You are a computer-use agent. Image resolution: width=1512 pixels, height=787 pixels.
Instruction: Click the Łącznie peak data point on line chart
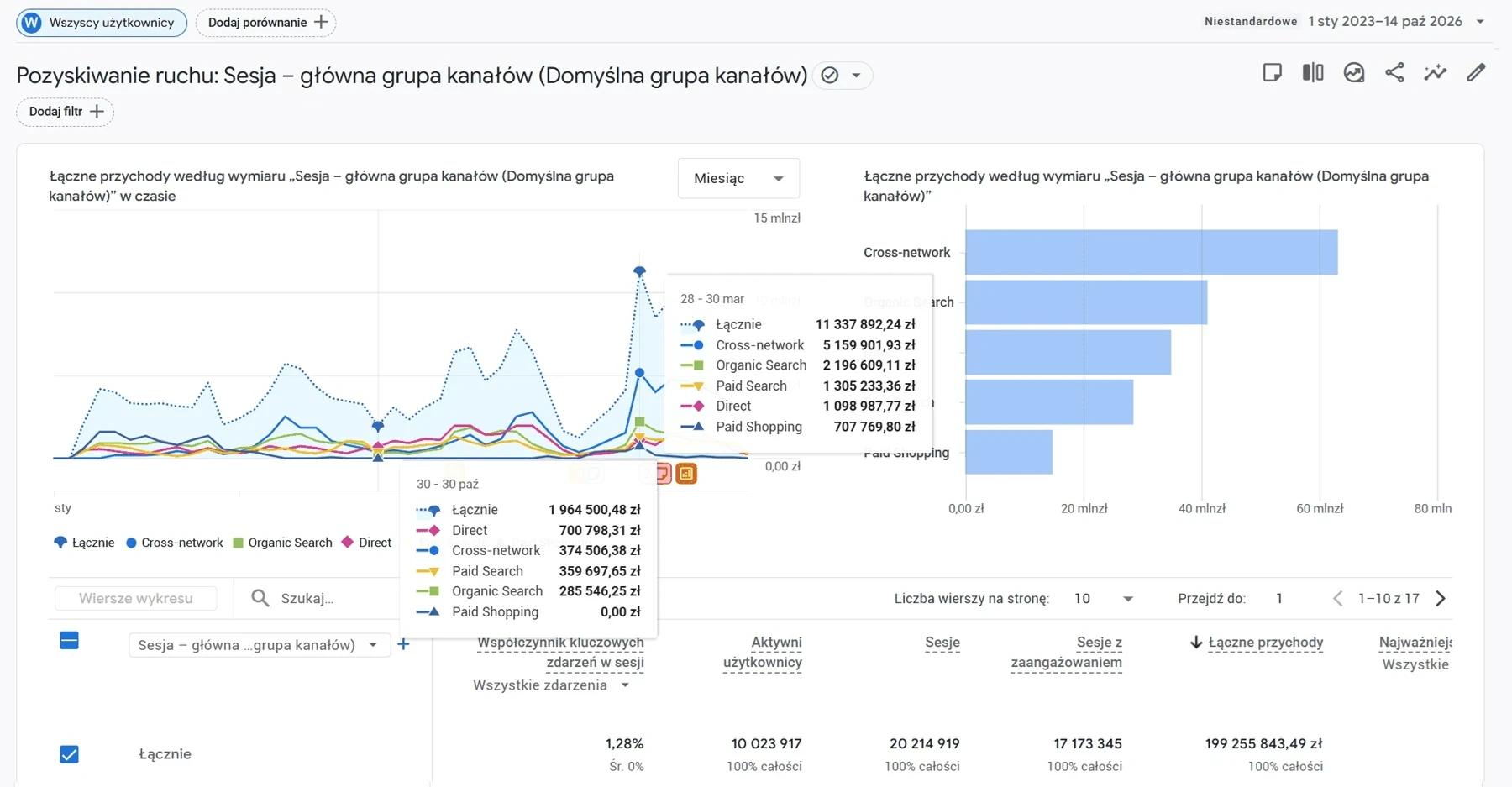click(x=639, y=271)
